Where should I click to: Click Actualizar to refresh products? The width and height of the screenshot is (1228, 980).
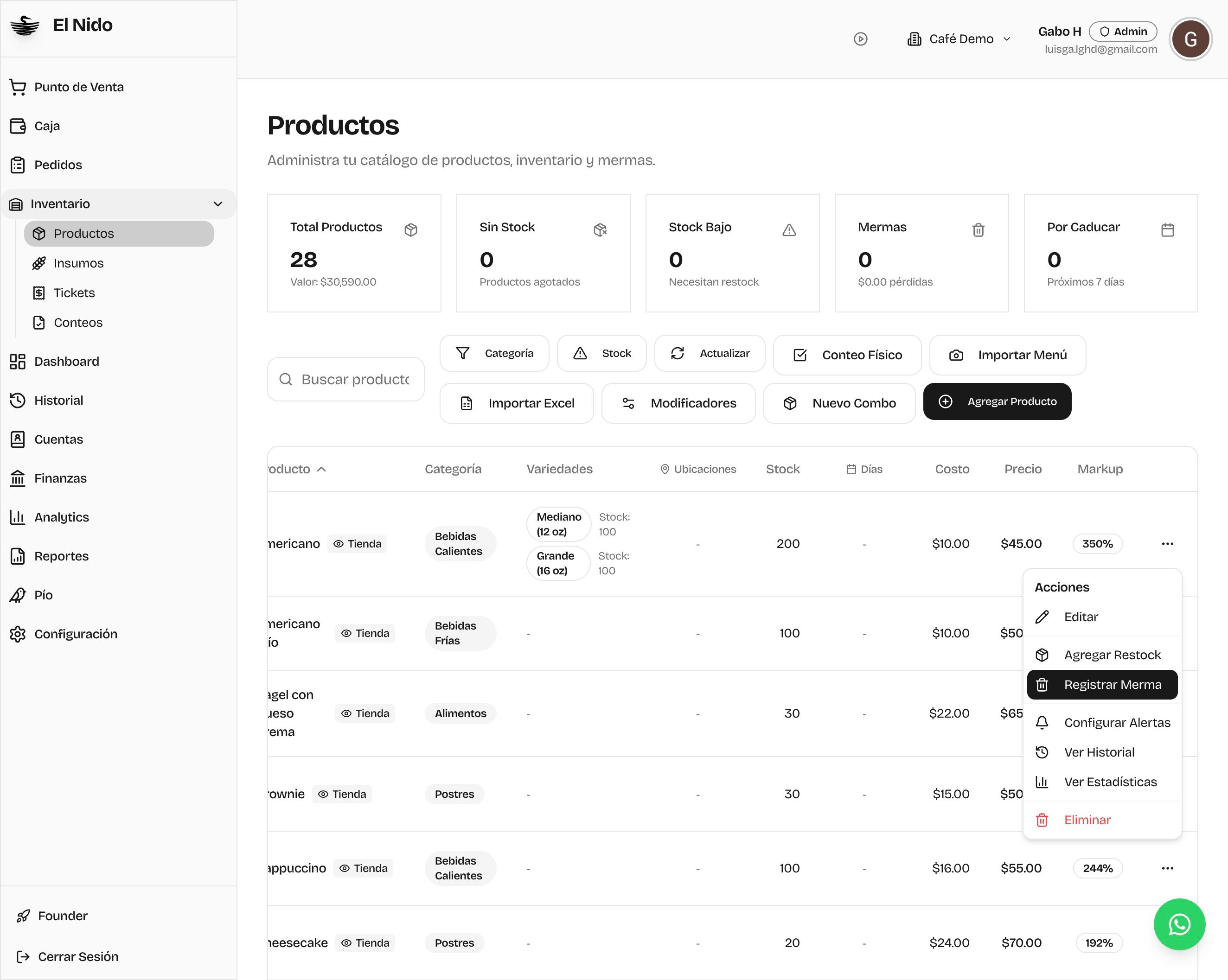click(x=710, y=354)
